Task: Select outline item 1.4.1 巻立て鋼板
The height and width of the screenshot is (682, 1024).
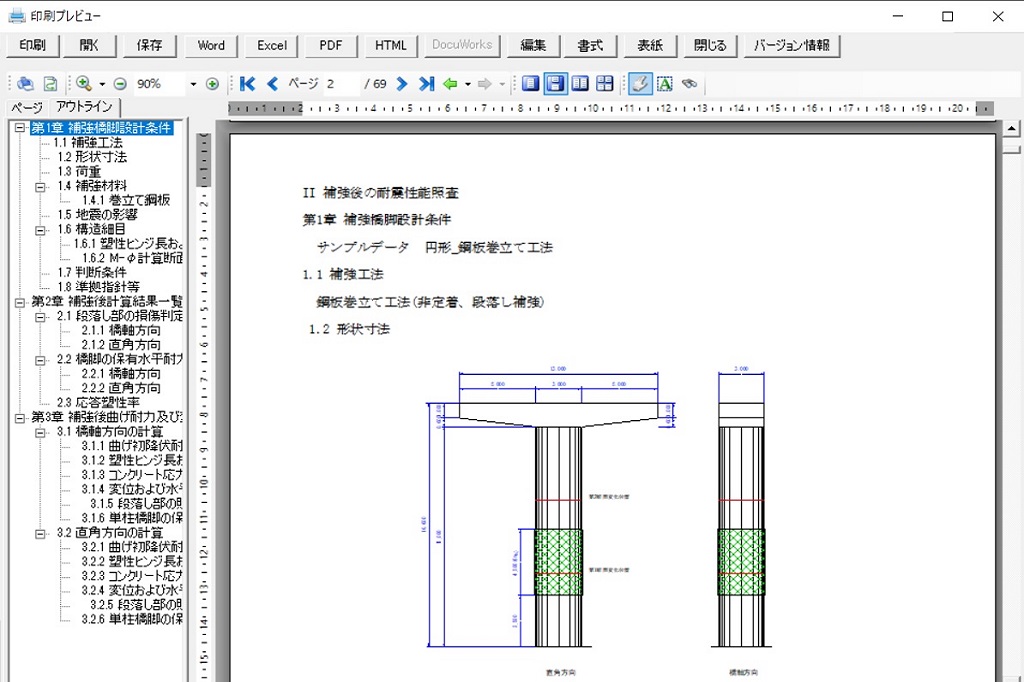Action: coord(126,200)
